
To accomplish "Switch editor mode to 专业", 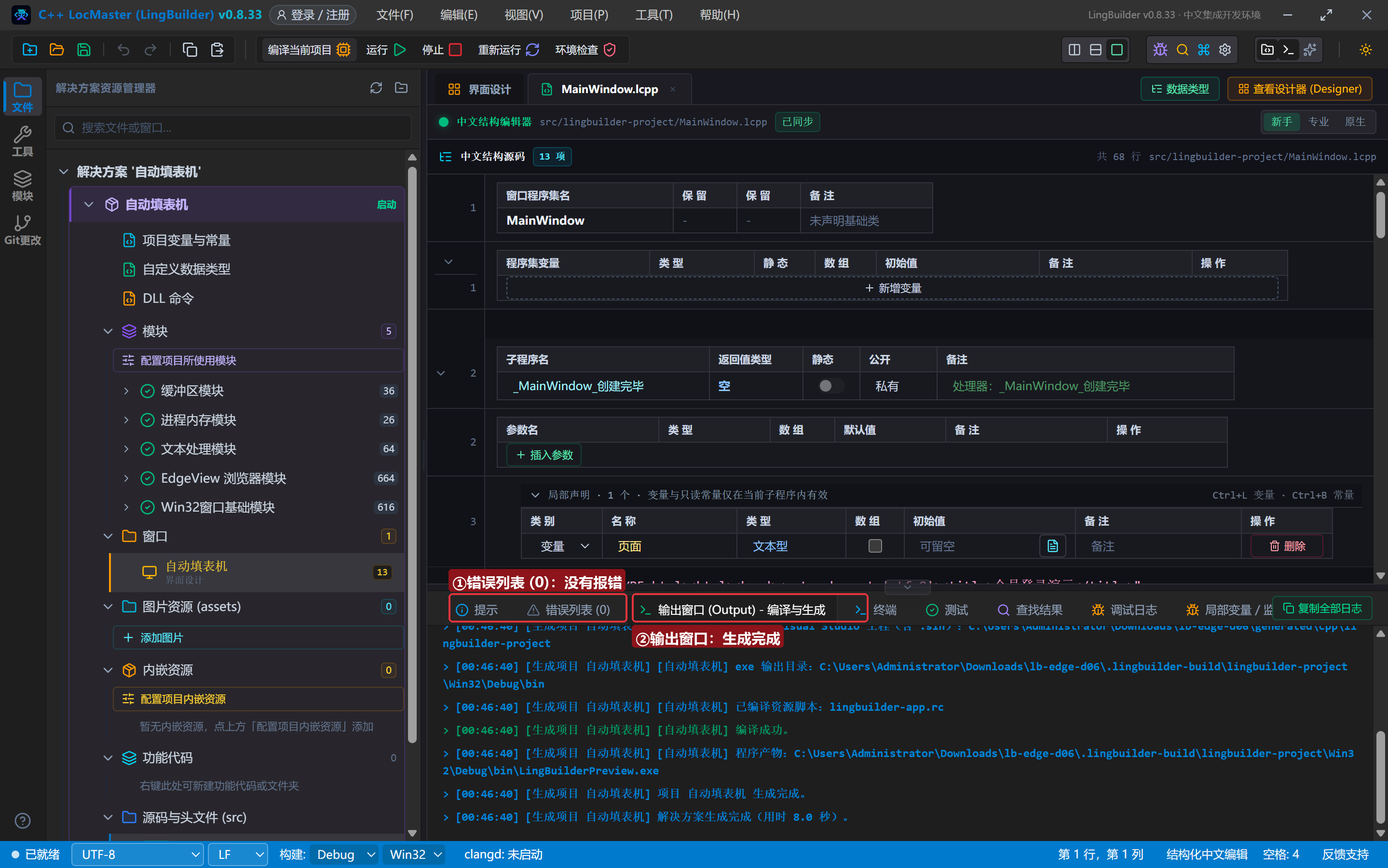I will click(x=1318, y=122).
